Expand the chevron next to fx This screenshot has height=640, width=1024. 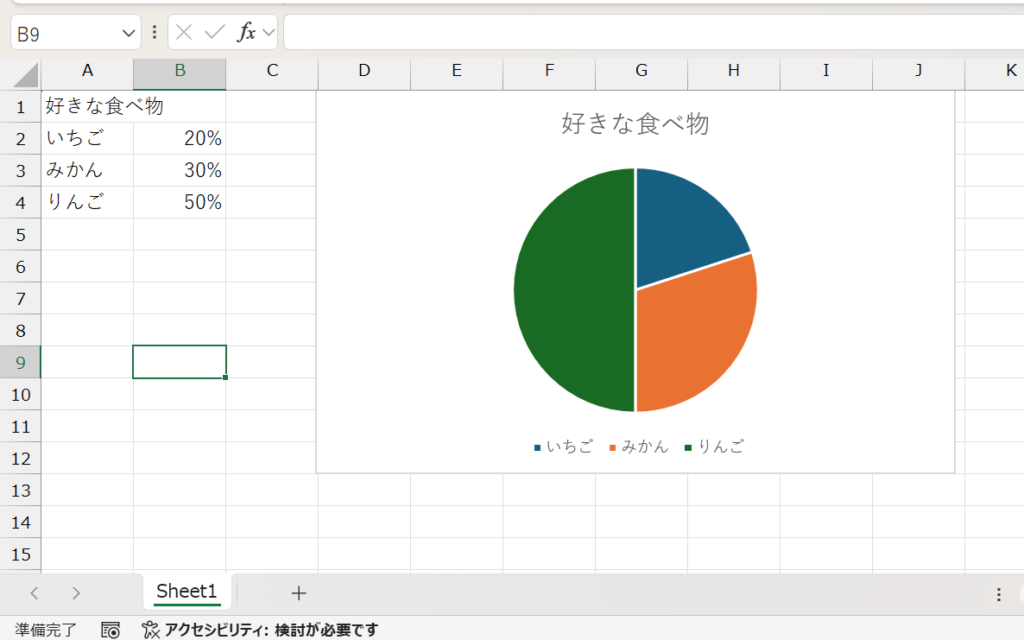[x=268, y=32]
